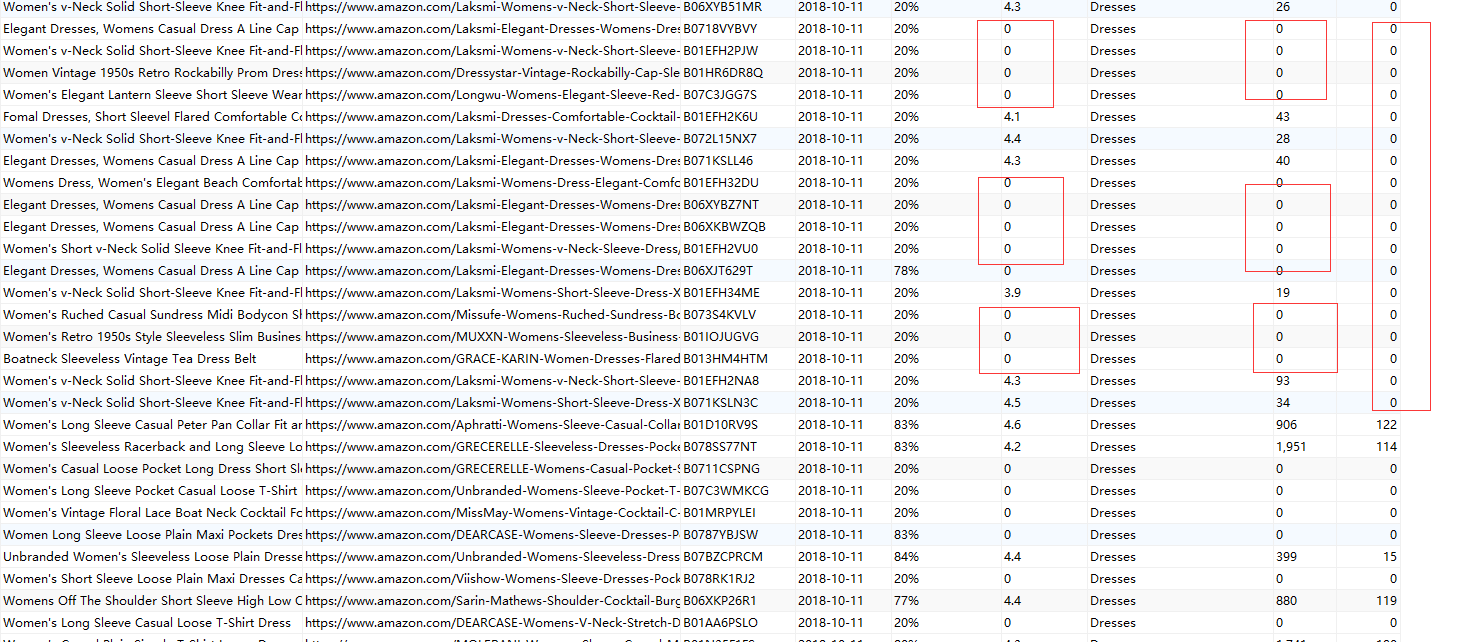The height and width of the screenshot is (642, 1478).
Task: Click the 1,951 review count cell
Action: click(1291, 446)
